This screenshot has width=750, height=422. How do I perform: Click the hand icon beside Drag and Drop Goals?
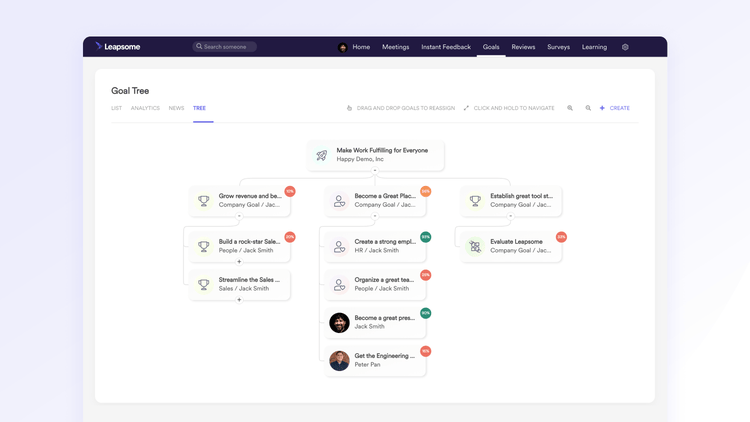point(349,108)
